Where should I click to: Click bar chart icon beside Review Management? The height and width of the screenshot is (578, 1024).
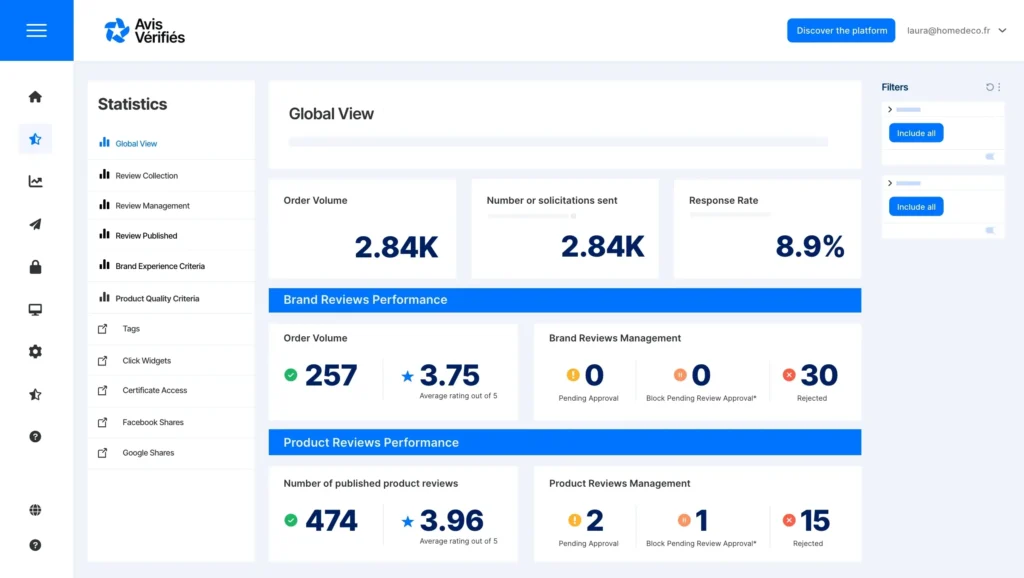(104, 204)
